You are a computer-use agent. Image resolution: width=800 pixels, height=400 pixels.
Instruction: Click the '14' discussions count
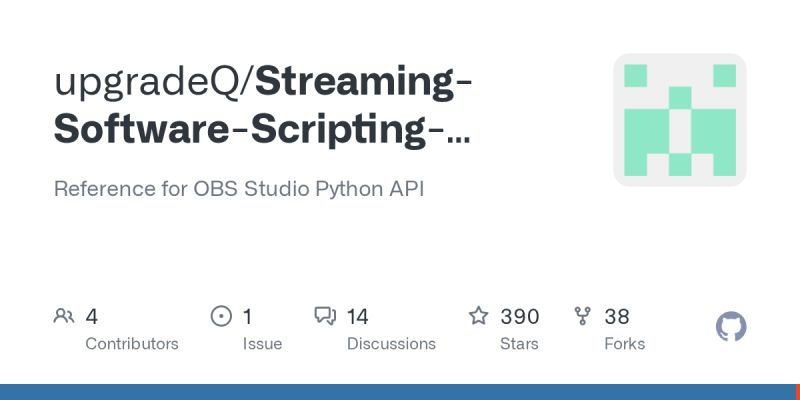(357, 317)
